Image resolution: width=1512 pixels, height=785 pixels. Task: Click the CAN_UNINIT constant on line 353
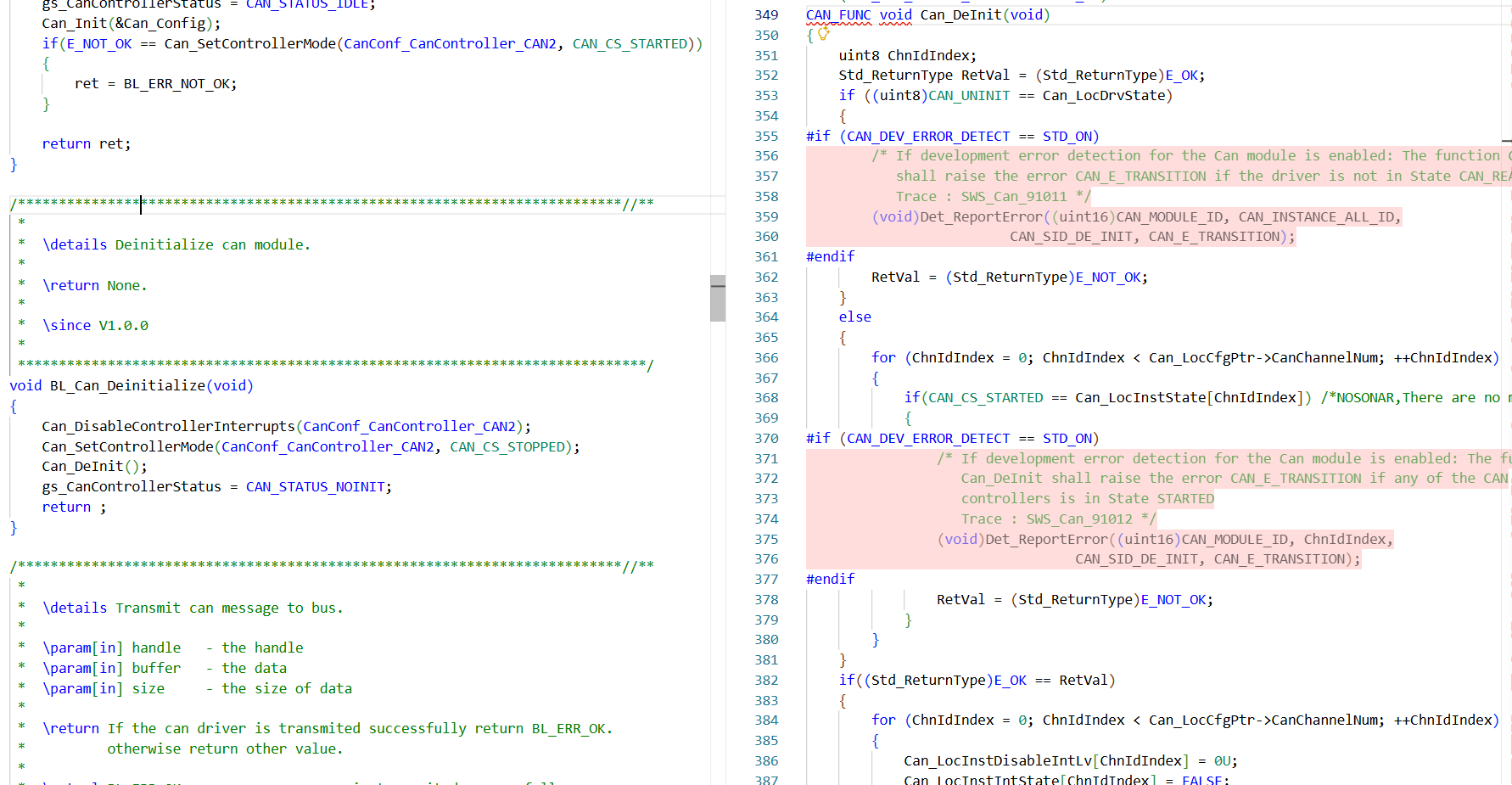pos(969,95)
